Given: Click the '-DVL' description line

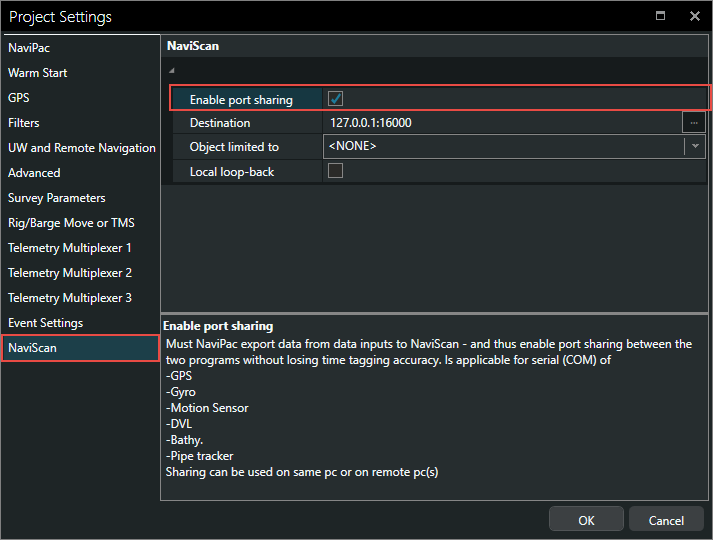Looking at the screenshot, I should click(x=179, y=424).
